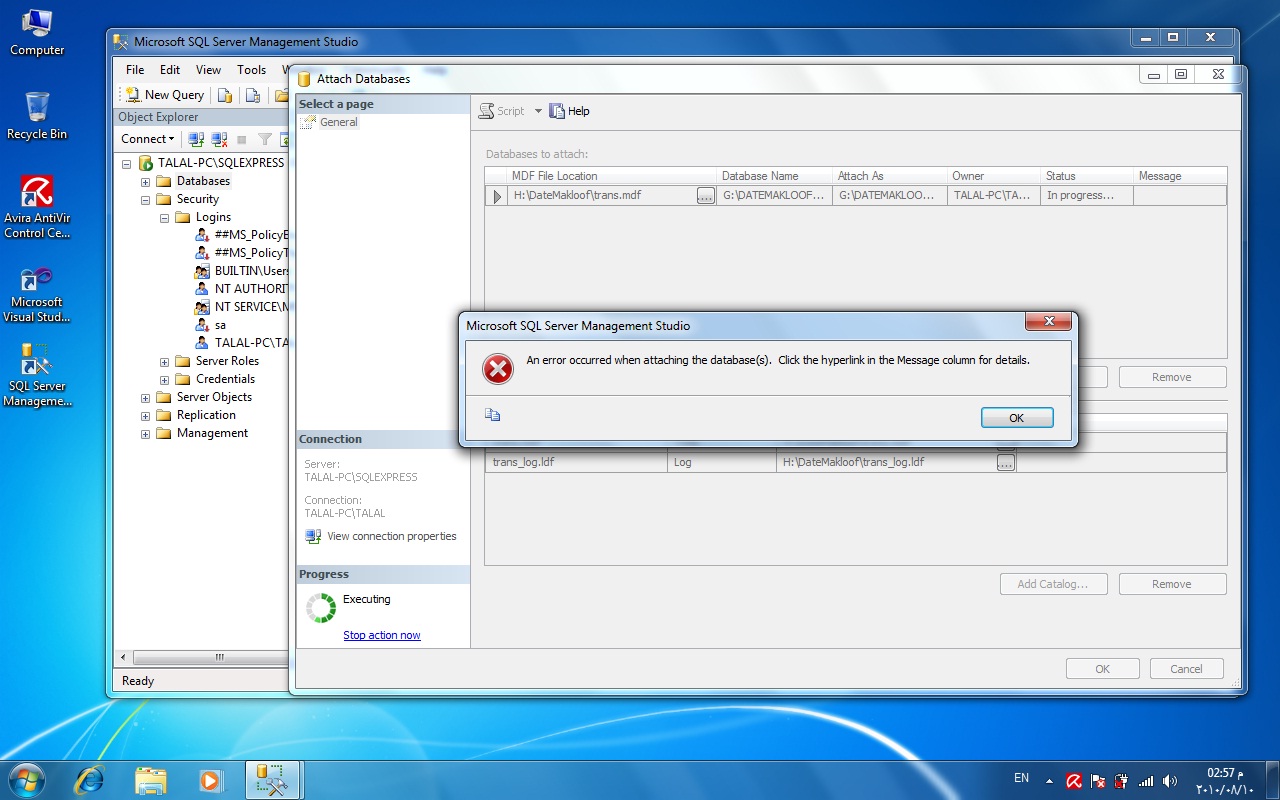1280x800 pixels.
Task: Open the Connect dropdown in Object Explorer
Action: pos(148,139)
